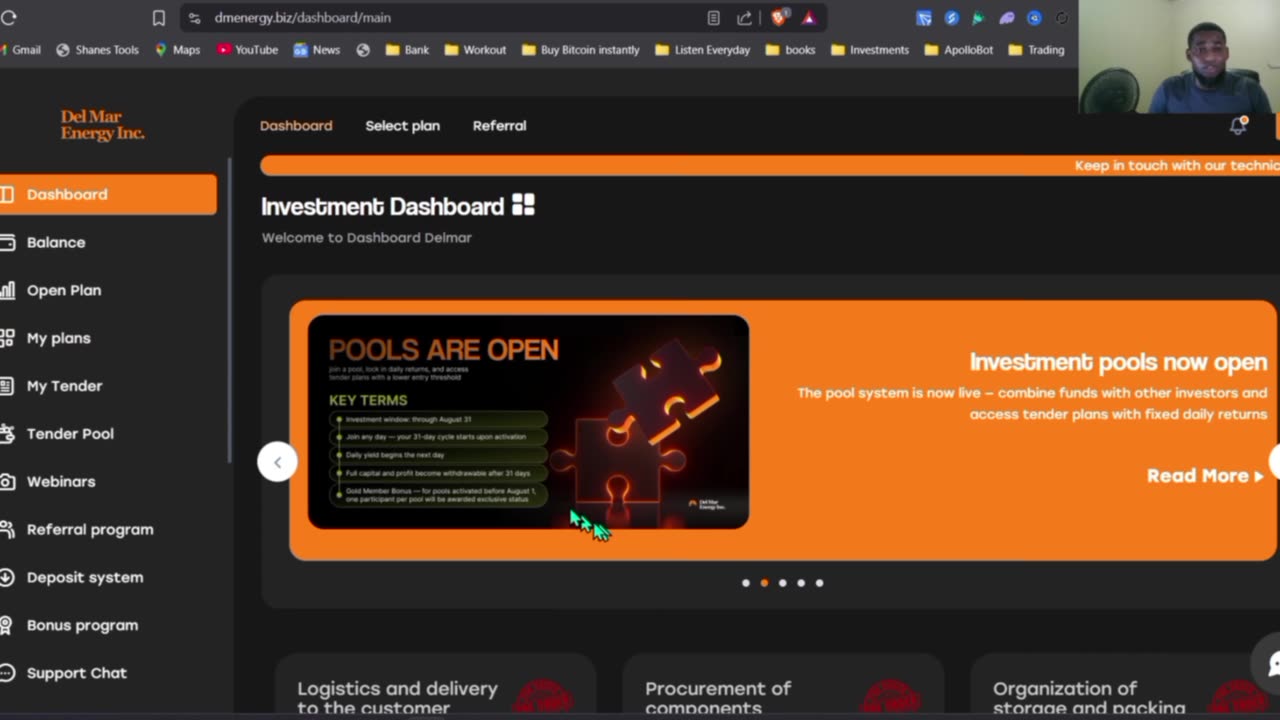Switch to the Select plan tab

pos(402,126)
